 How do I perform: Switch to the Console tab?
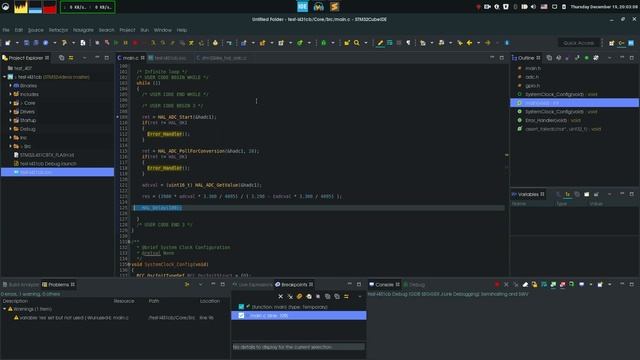click(384, 284)
